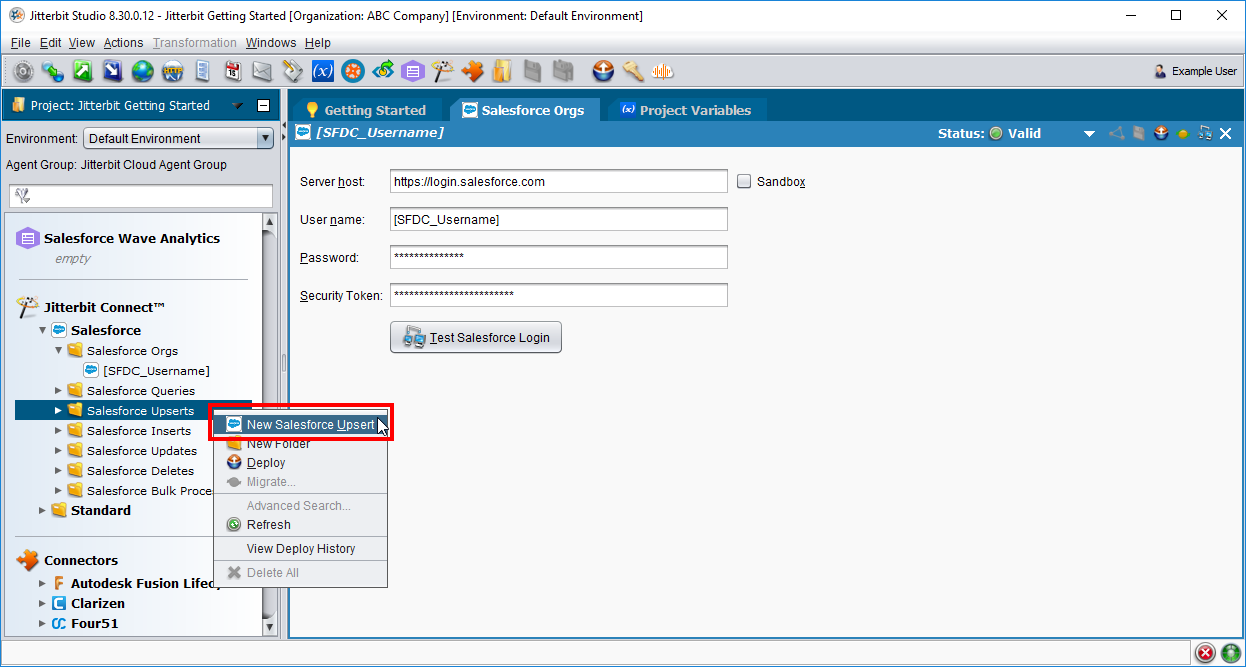Click the envelope email toolbar icon
This screenshot has height=667, width=1246.
[262, 71]
